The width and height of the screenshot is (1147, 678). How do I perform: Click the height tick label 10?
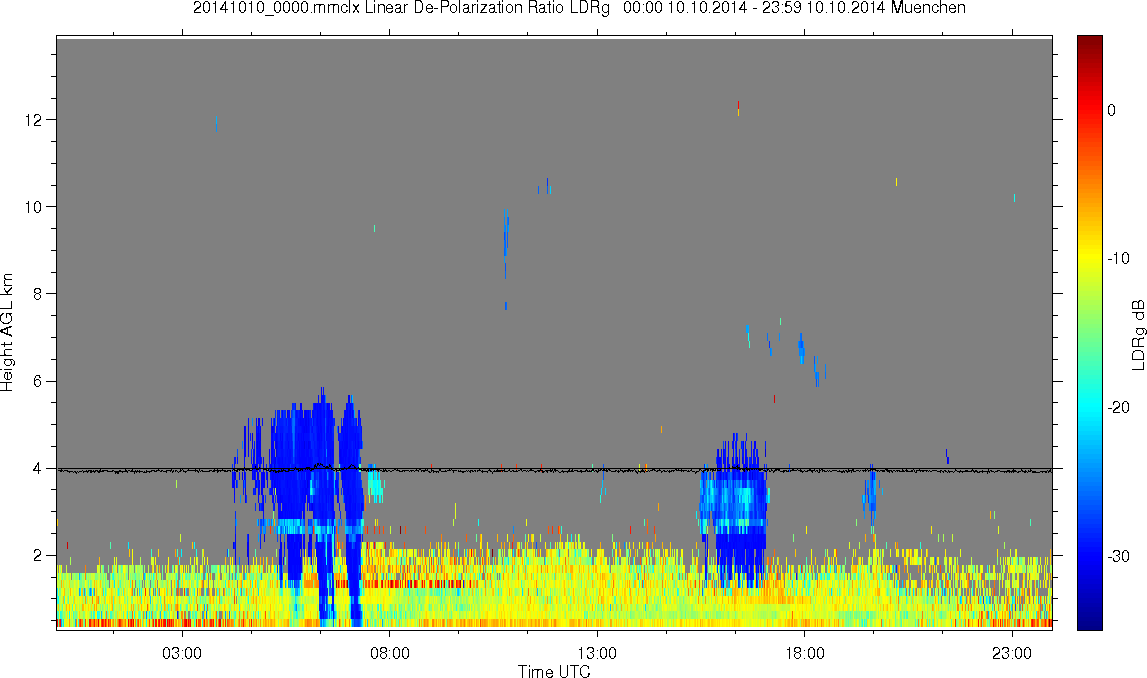[x=34, y=206]
